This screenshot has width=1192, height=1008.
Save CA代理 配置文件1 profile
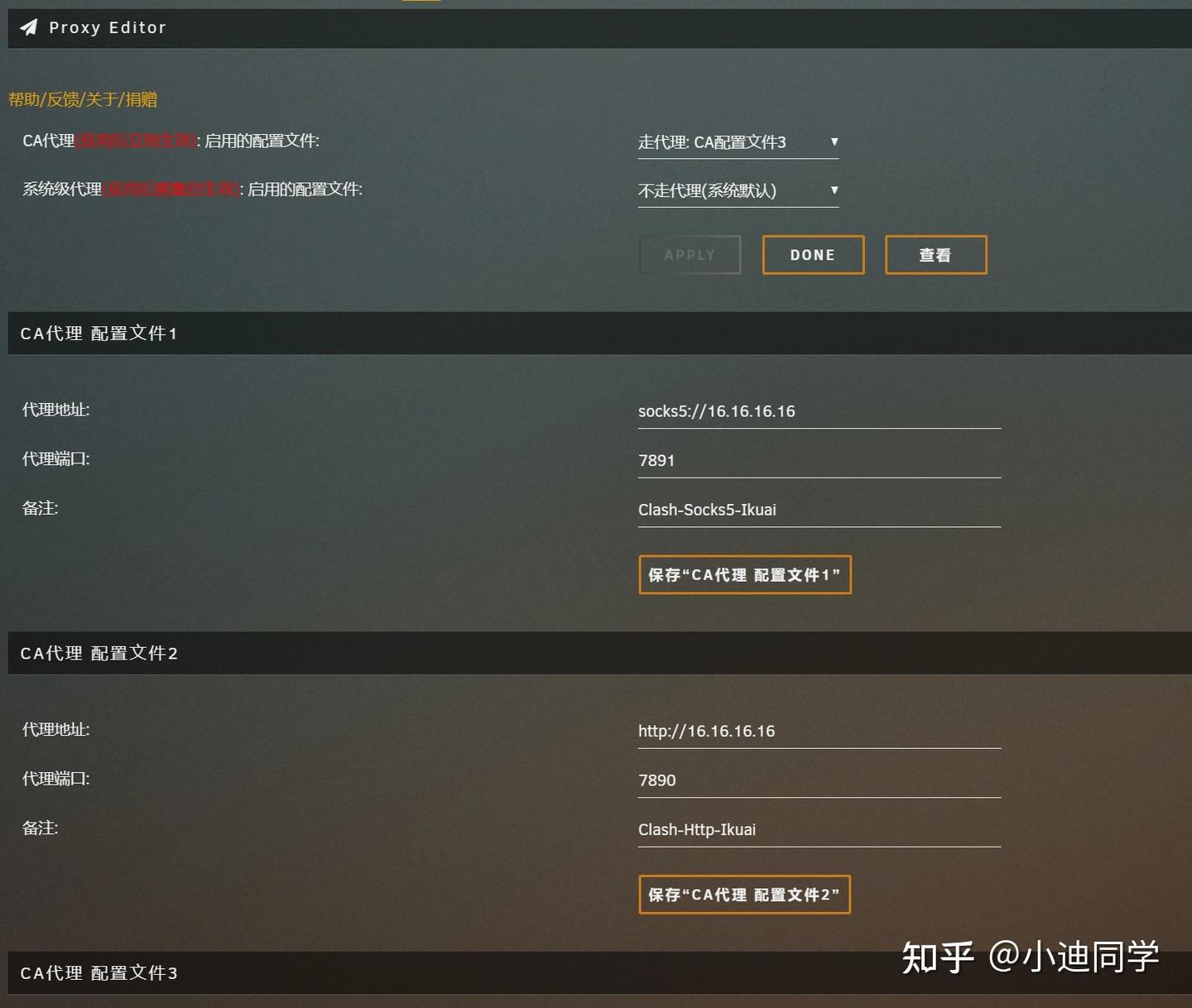pyautogui.click(x=744, y=574)
